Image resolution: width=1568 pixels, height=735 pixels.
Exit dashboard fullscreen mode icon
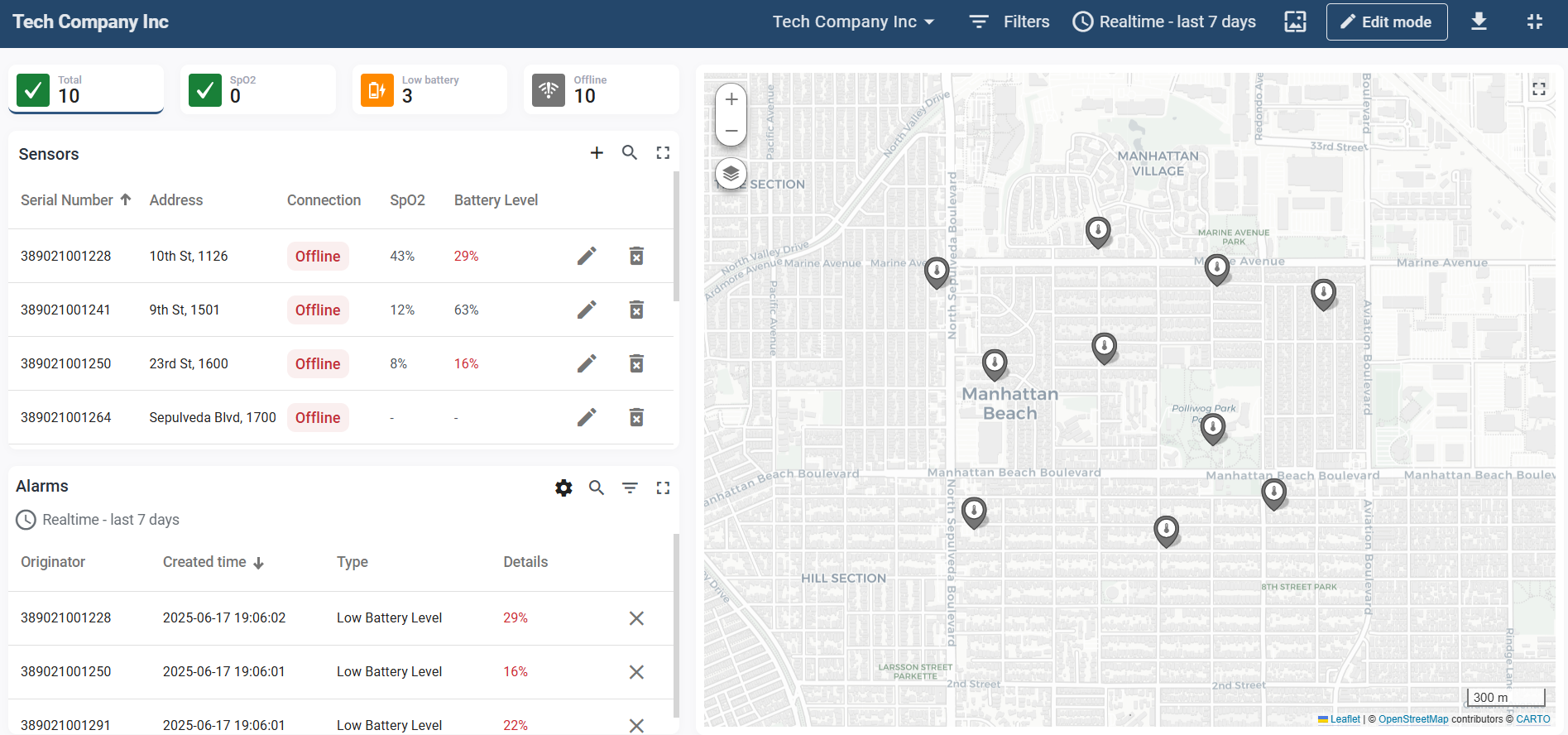1534,22
